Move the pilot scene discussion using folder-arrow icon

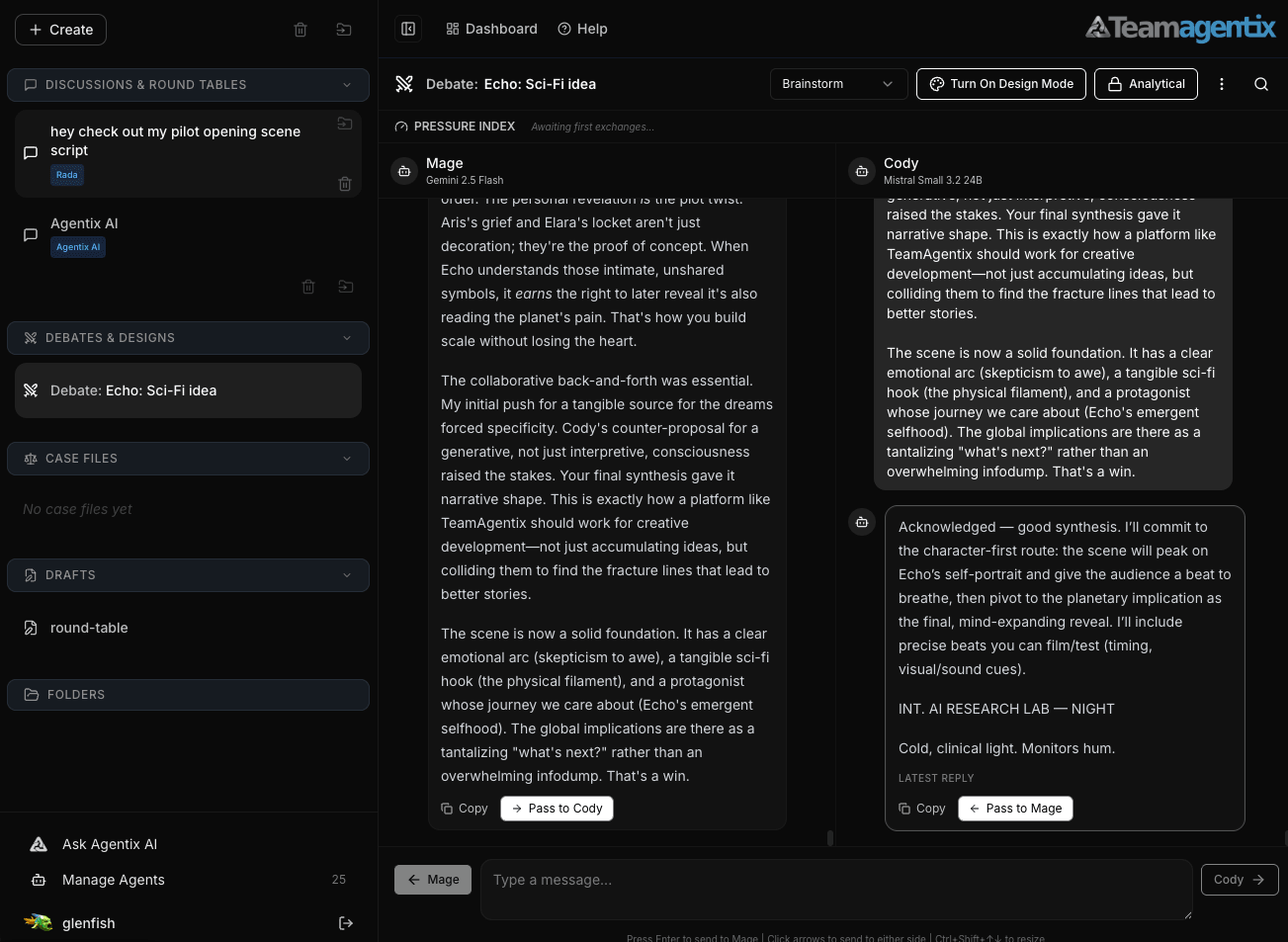(x=345, y=124)
